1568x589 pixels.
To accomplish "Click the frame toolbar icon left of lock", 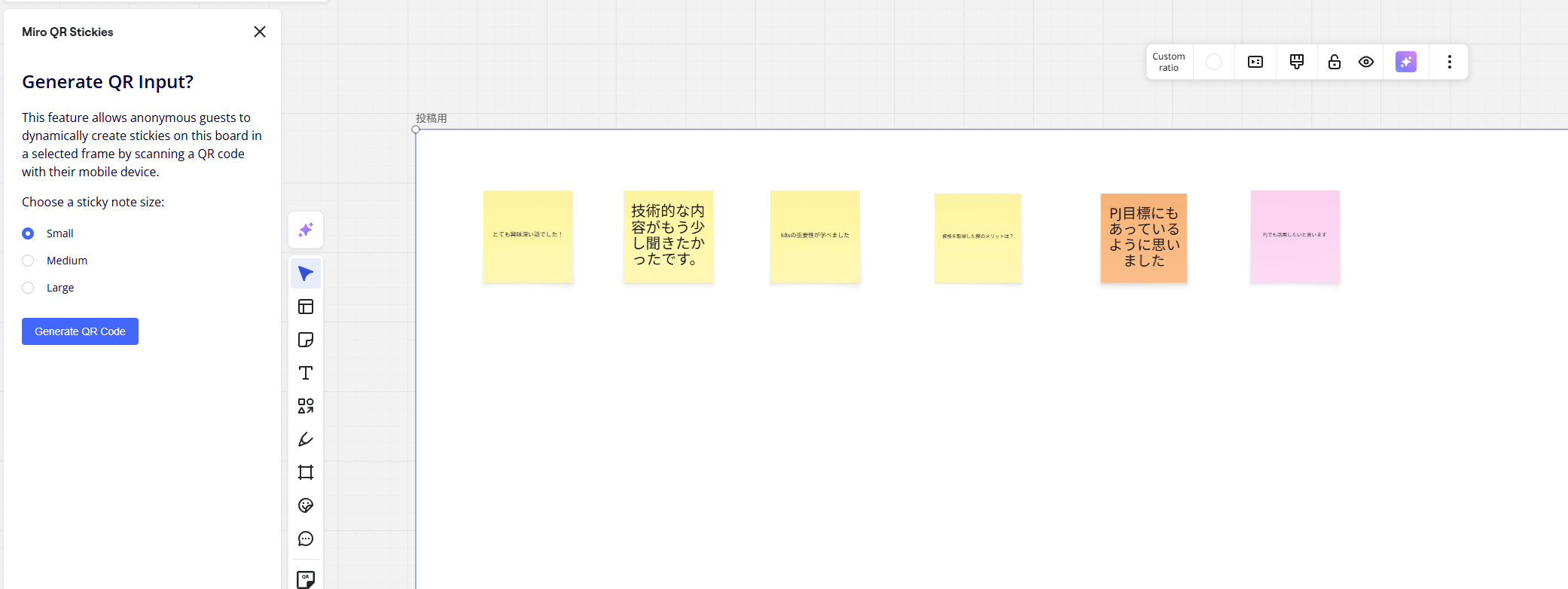I will coord(1297,62).
